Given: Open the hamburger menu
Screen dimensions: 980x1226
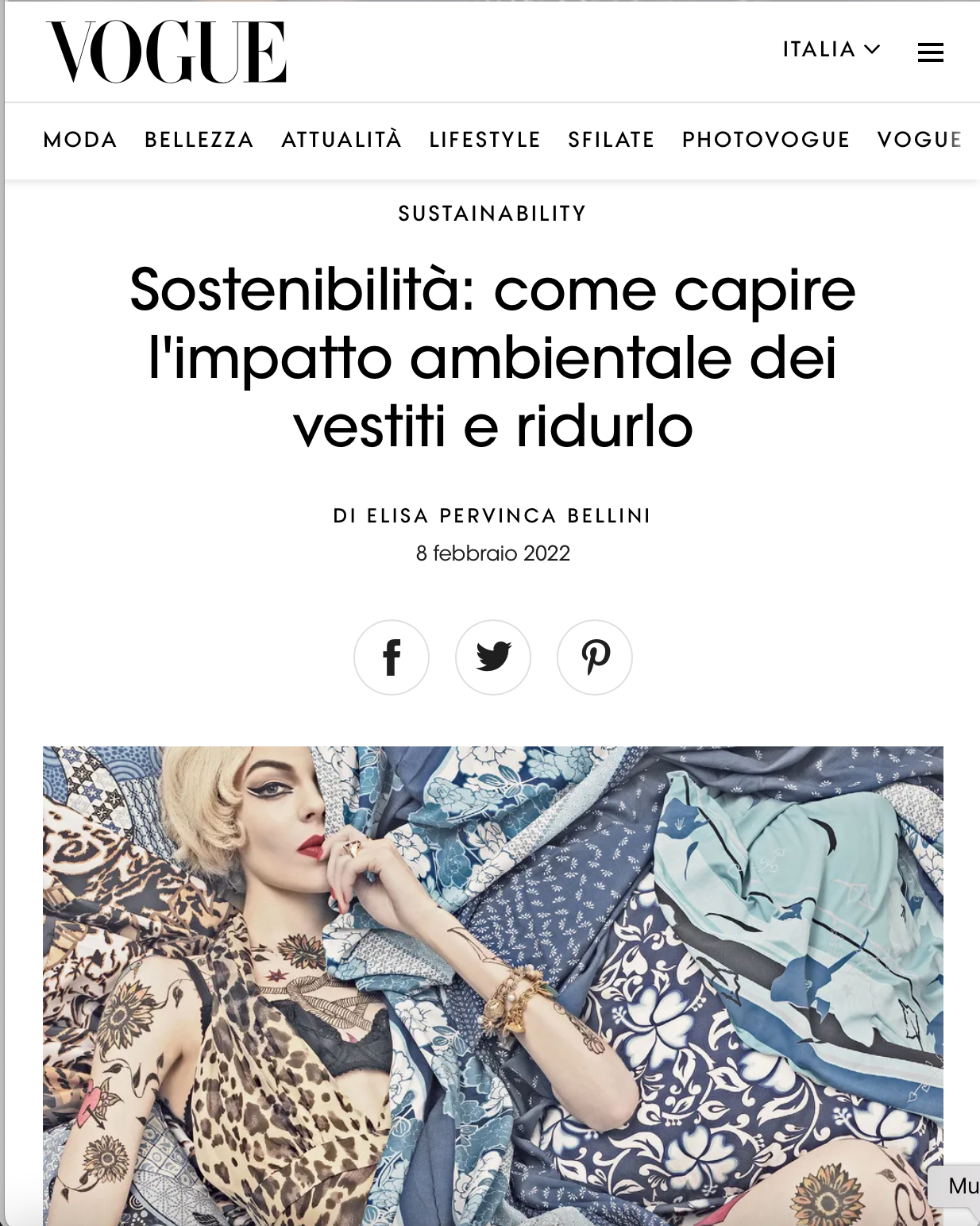Looking at the screenshot, I should 930,52.
